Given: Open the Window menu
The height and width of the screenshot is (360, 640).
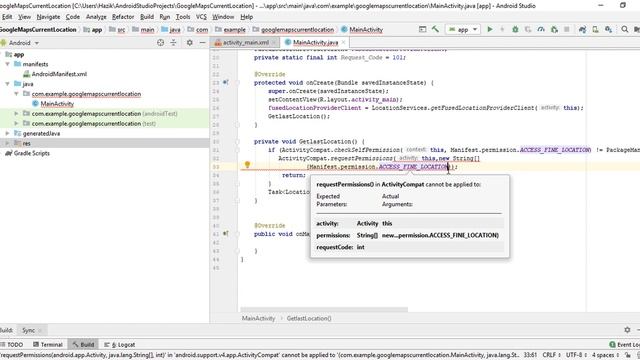Looking at the screenshot, I should (223, 17).
